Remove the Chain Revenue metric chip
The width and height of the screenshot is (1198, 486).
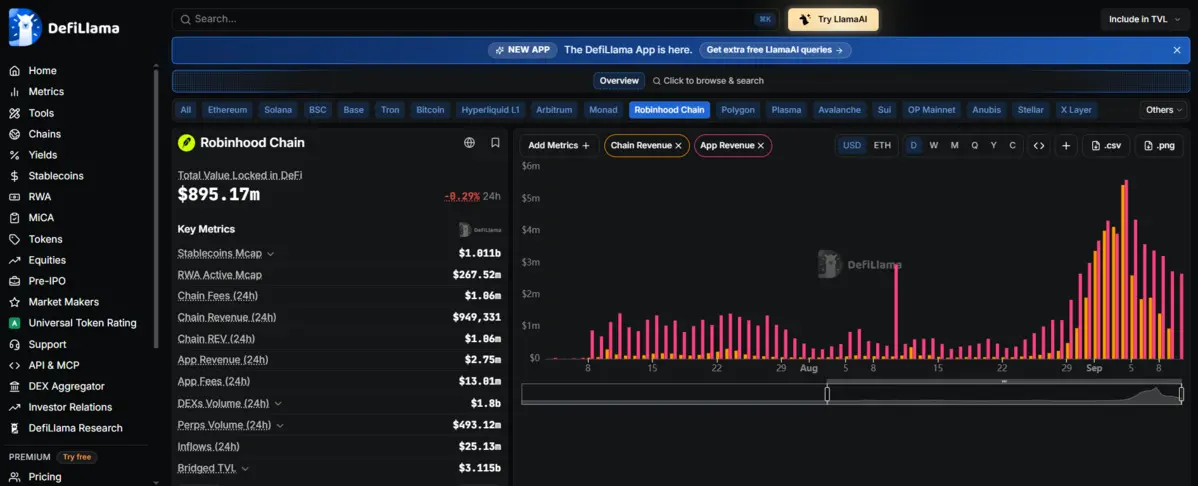678,146
